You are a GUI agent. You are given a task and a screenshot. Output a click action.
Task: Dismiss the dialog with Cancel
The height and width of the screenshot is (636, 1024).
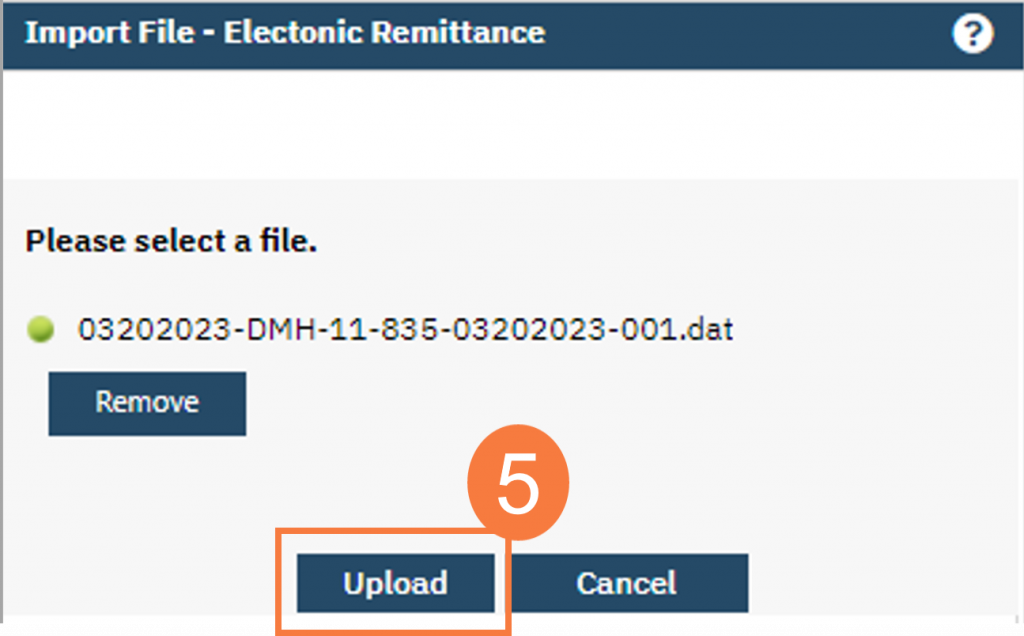(x=627, y=583)
